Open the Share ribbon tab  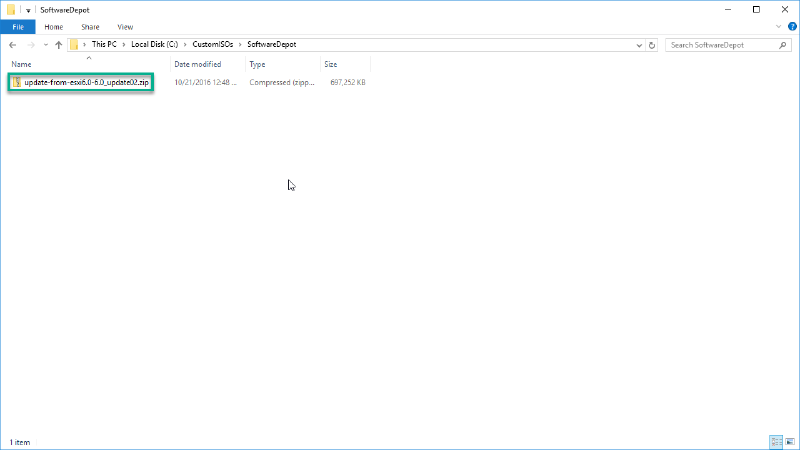click(90, 27)
